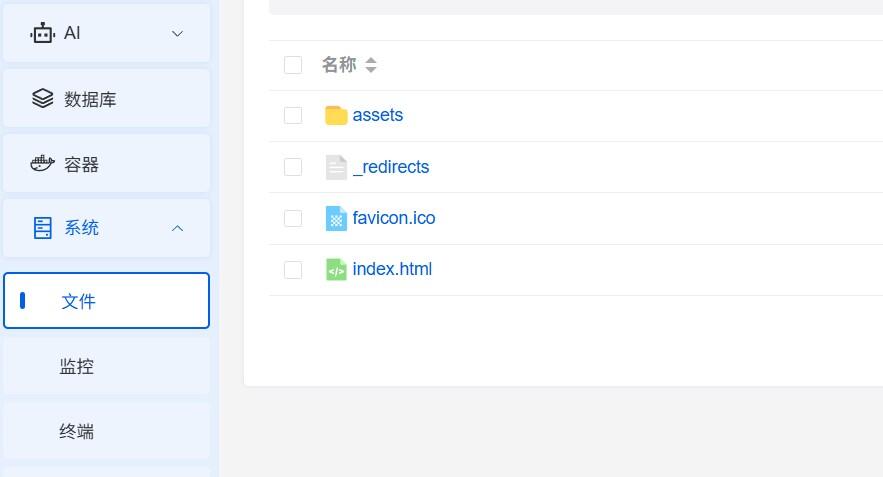883x477 pixels.
Task: Sort files by 名称 column arrows
Action: [371, 65]
